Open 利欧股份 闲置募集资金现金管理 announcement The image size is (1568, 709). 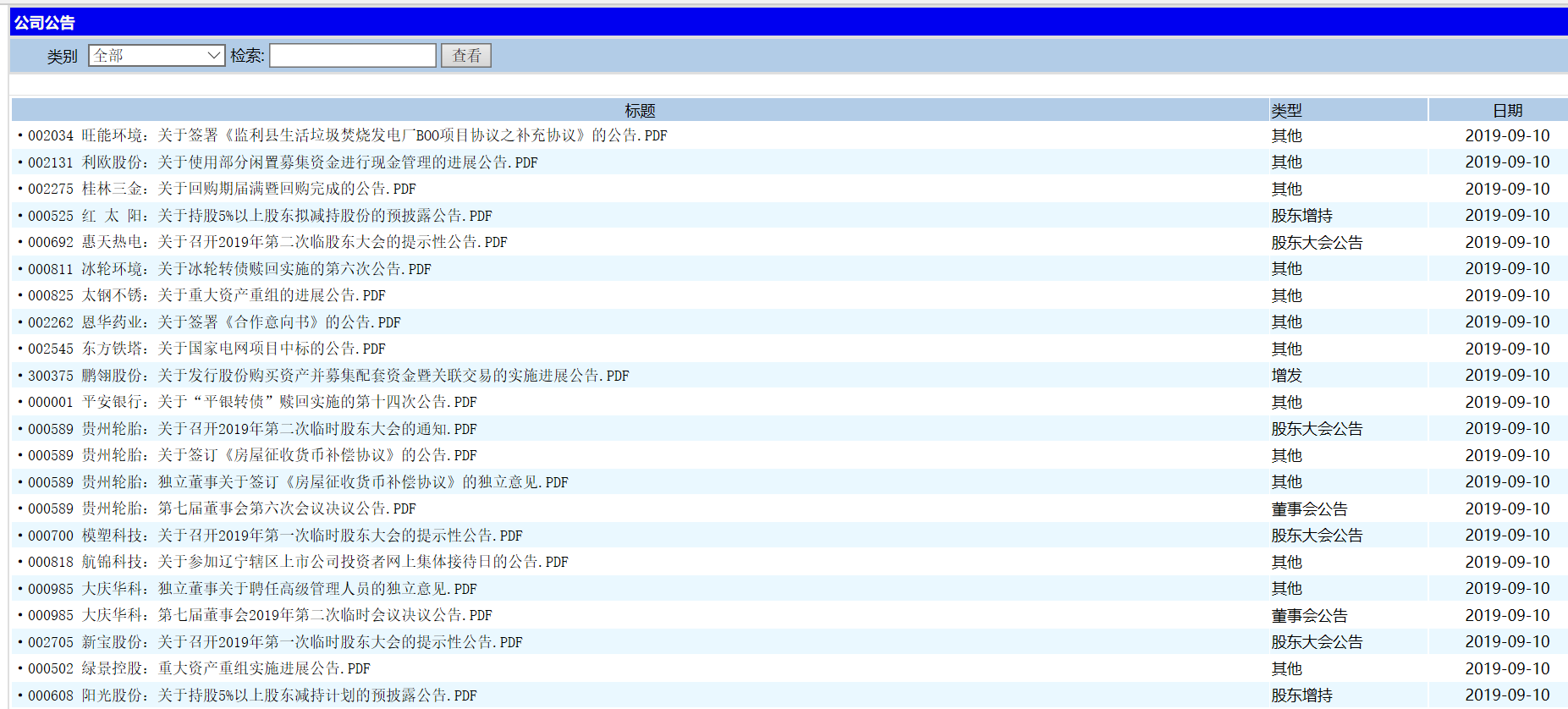pos(283,162)
